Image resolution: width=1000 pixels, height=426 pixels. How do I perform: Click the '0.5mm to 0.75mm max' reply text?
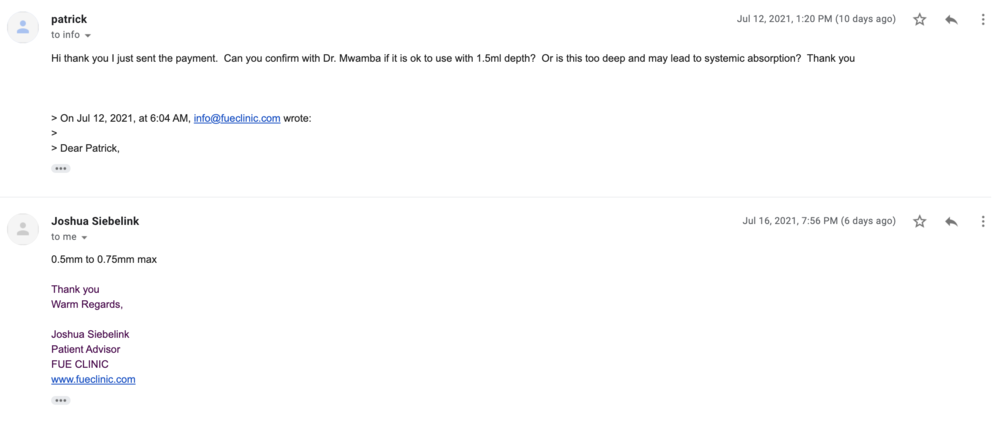click(x=104, y=260)
